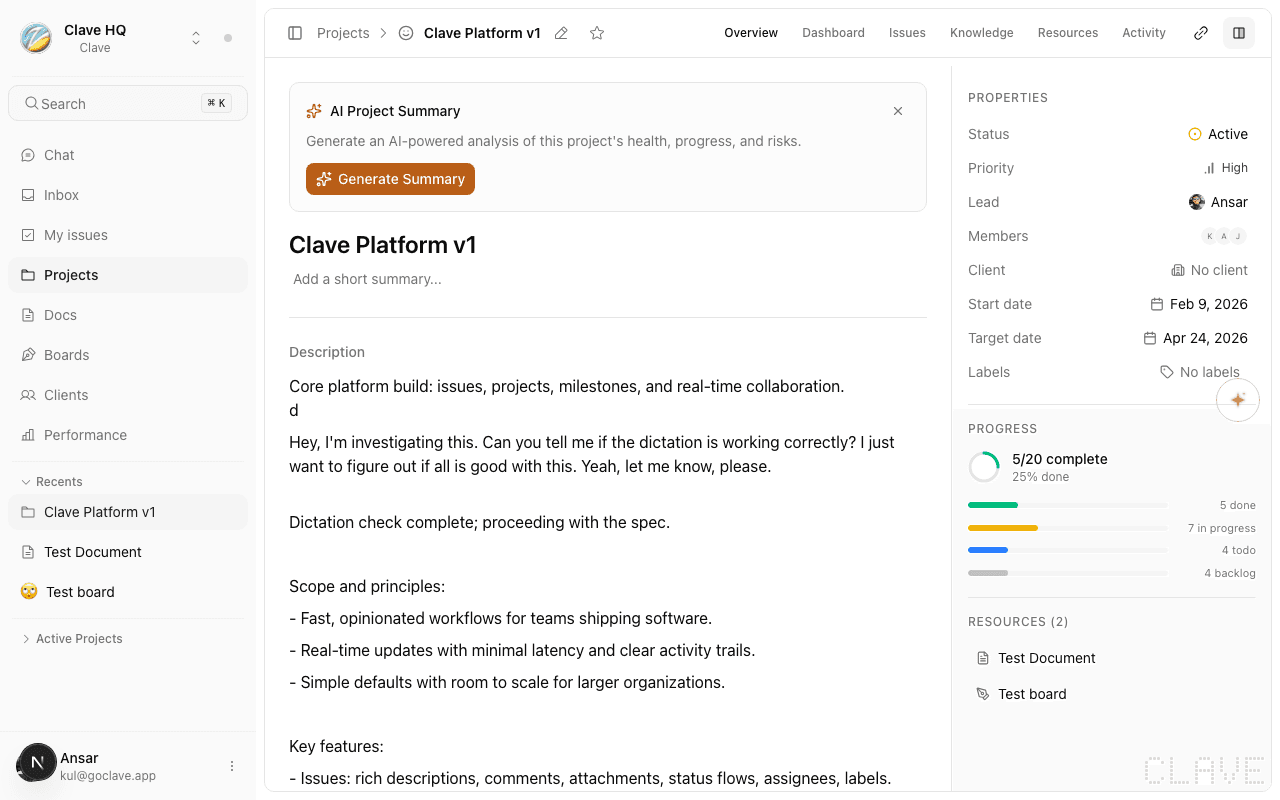Image resolution: width=1280 pixels, height=800 pixels.
Task: Edit the project name with the pencil icon
Action: point(561,33)
